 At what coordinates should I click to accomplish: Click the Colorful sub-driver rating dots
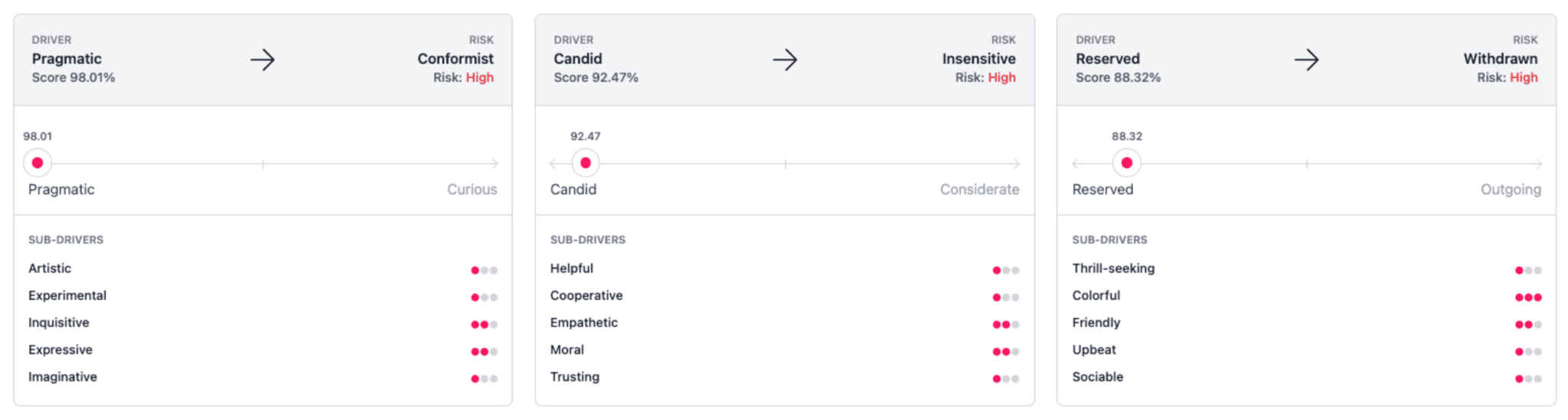(1527, 297)
